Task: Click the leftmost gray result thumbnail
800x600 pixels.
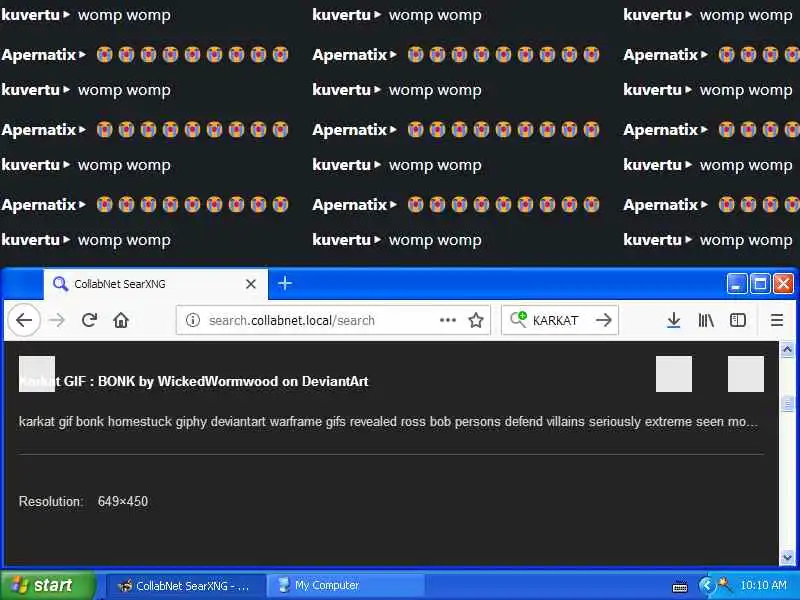Action: (x=37, y=374)
